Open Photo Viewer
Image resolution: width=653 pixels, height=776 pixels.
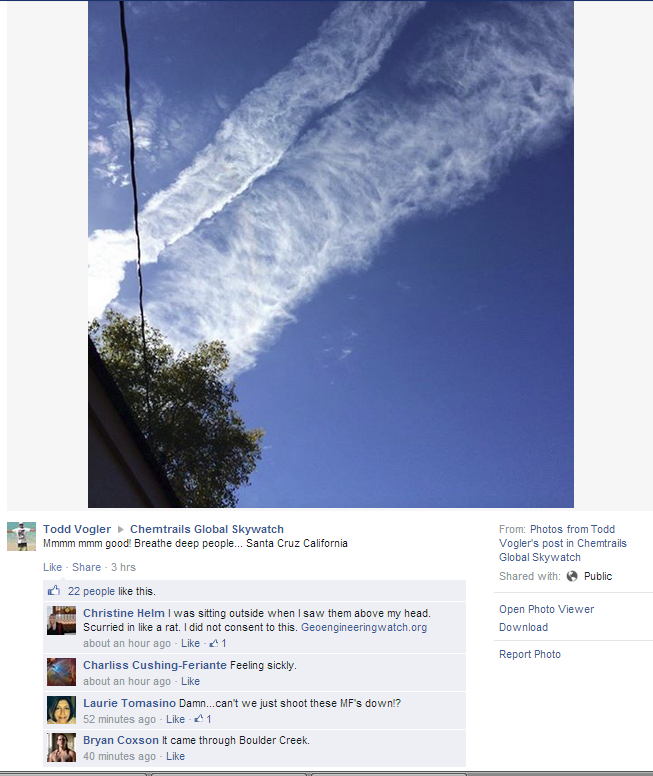pos(547,609)
